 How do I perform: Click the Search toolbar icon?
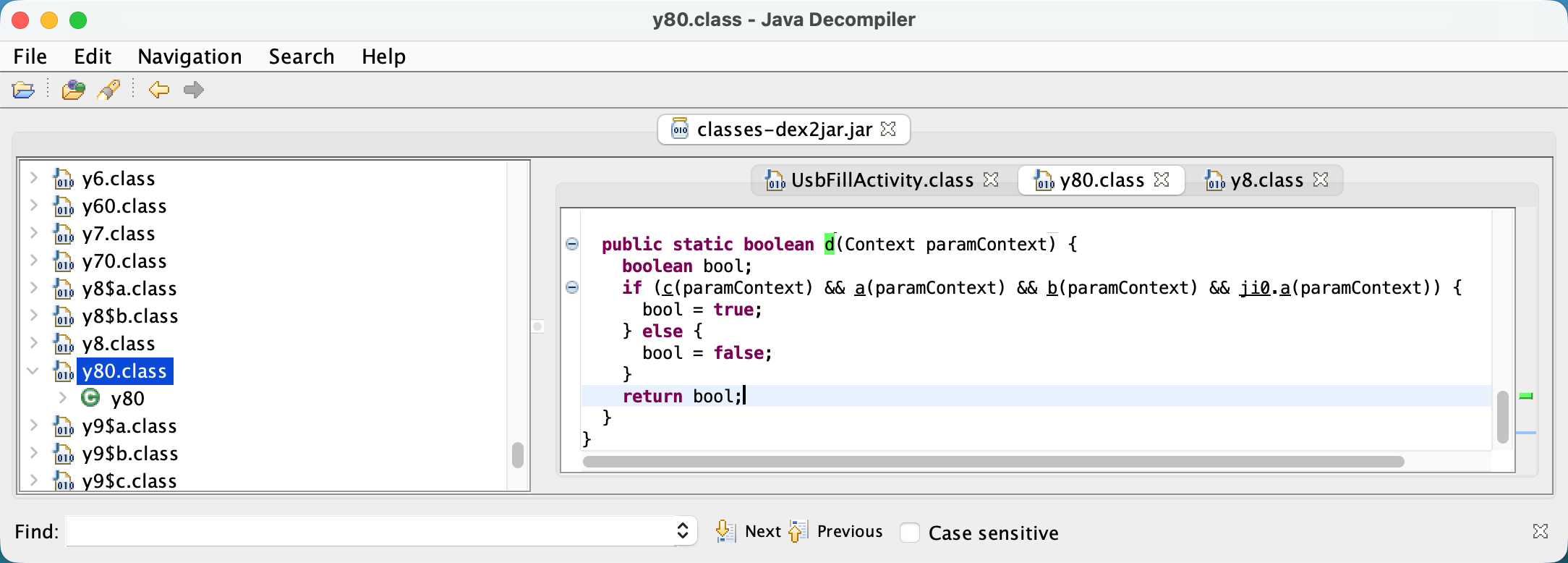pos(108,90)
